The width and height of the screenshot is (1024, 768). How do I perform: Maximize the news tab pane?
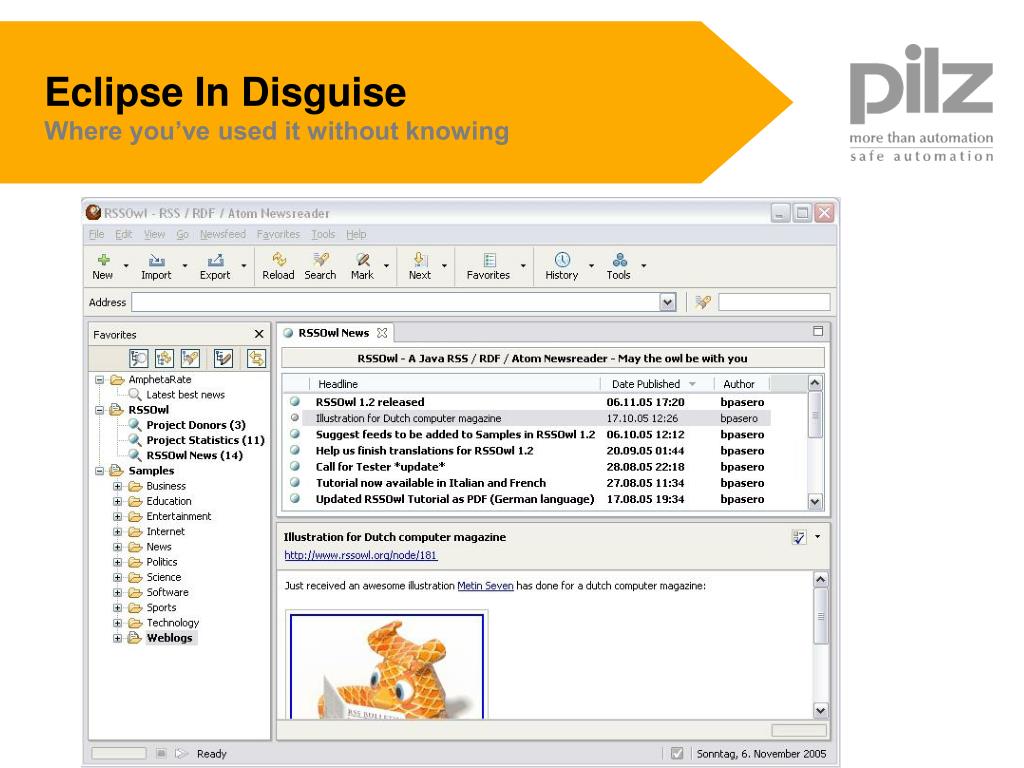pyautogui.click(x=818, y=331)
